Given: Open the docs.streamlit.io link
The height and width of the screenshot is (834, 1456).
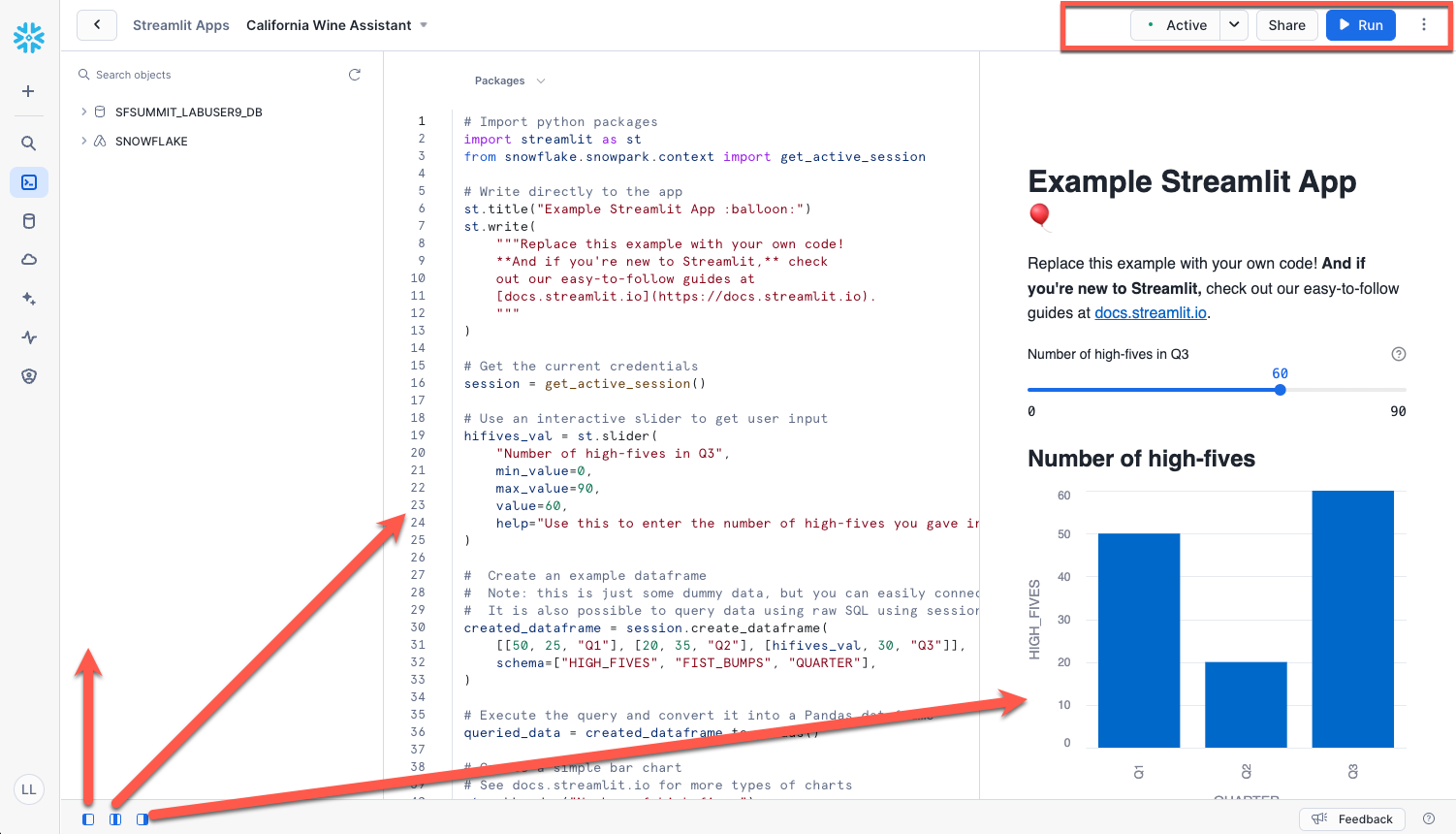Looking at the screenshot, I should pyautogui.click(x=1150, y=312).
